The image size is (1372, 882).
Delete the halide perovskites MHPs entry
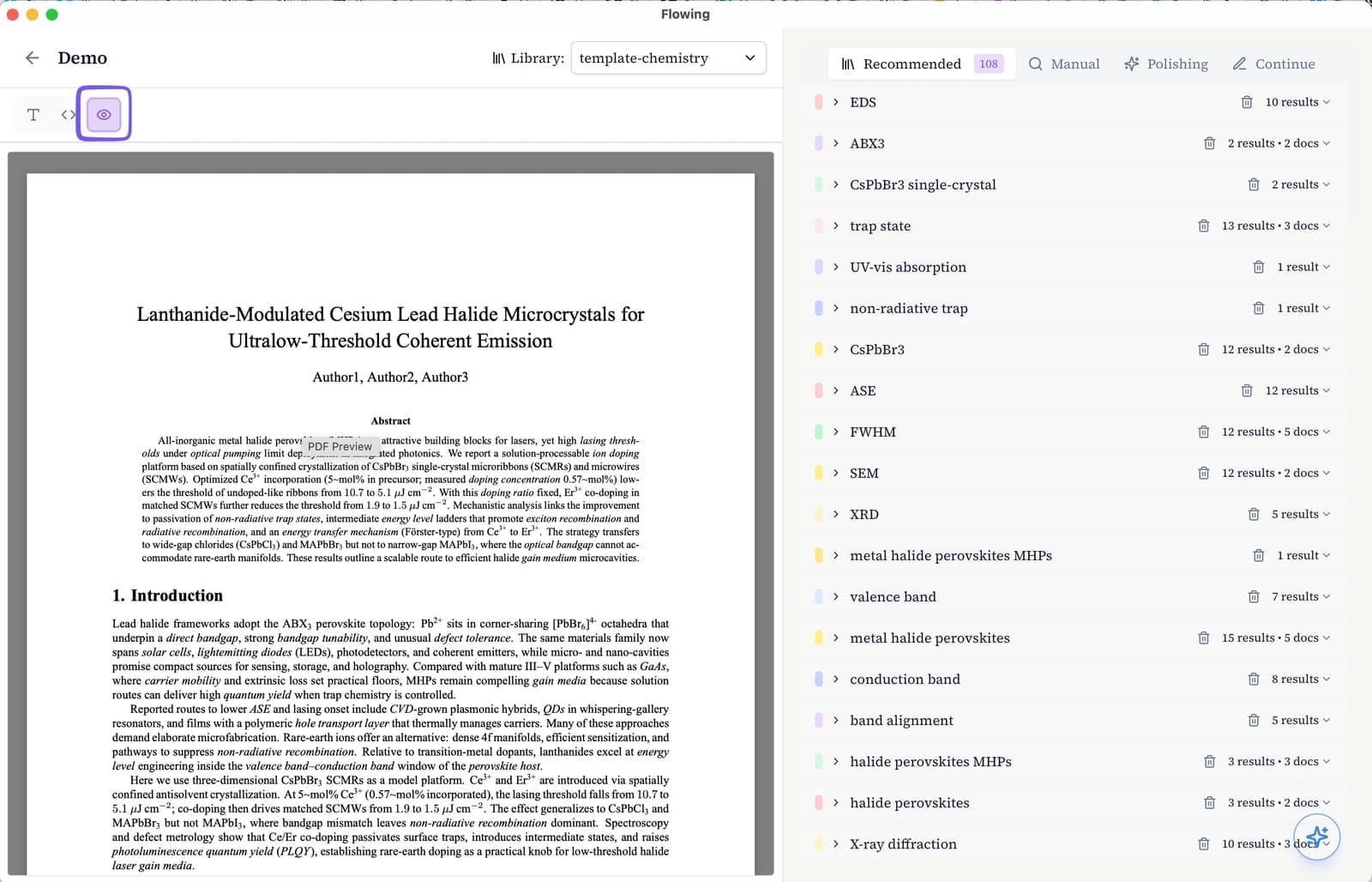pos(1209,761)
